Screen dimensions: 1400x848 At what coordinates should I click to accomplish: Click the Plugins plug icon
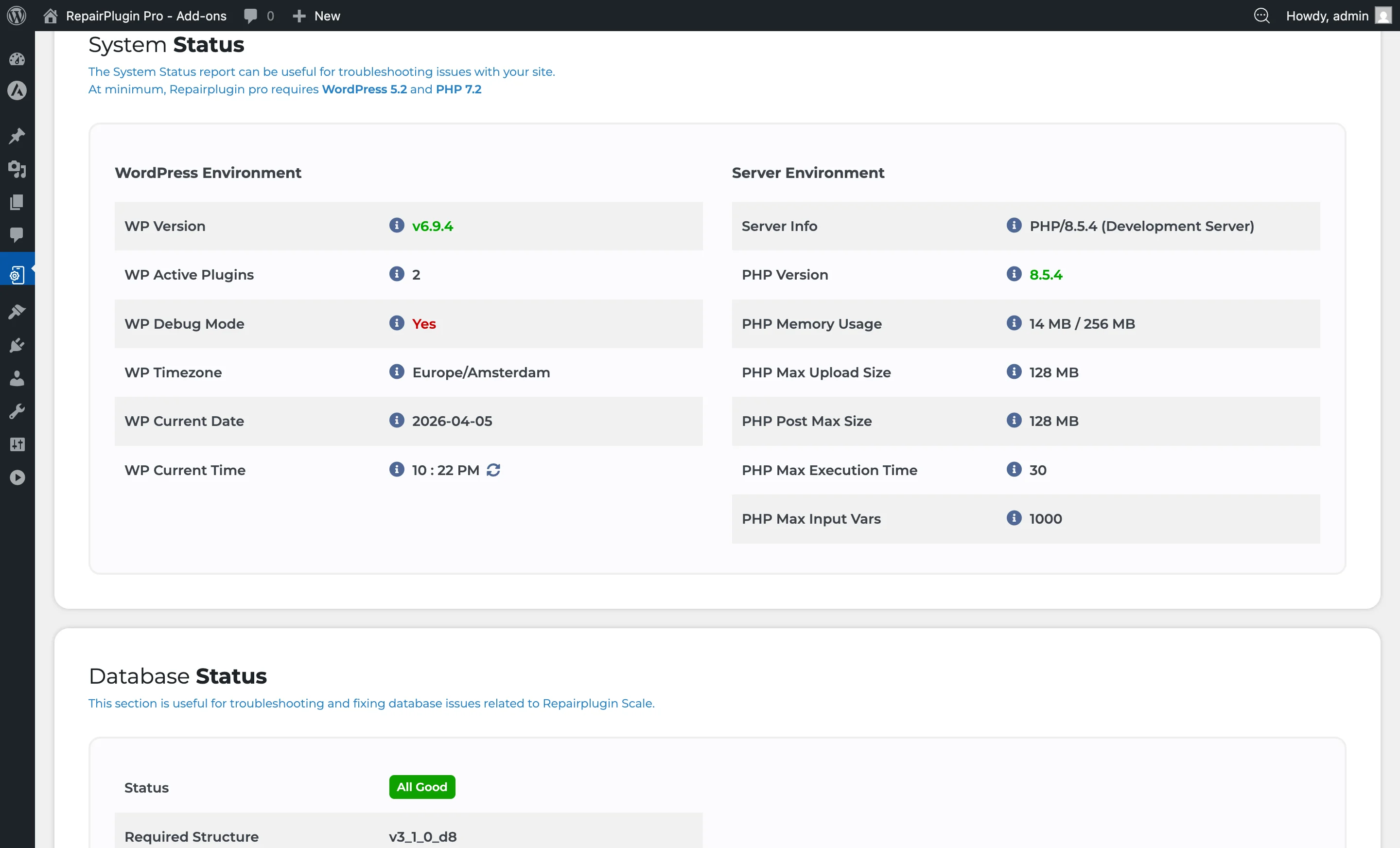click(x=17, y=345)
